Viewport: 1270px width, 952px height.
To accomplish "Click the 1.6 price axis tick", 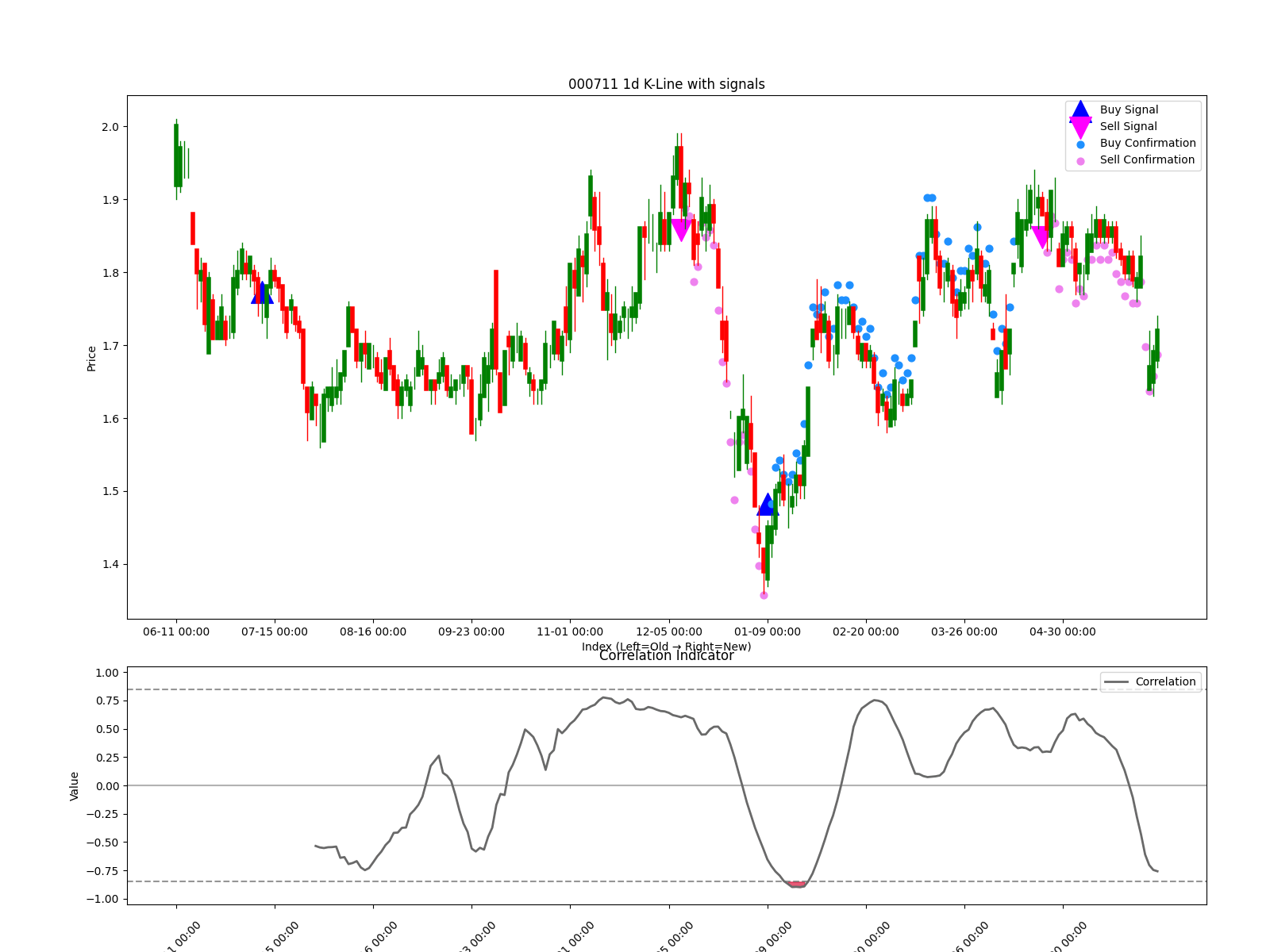I will click(110, 419).
